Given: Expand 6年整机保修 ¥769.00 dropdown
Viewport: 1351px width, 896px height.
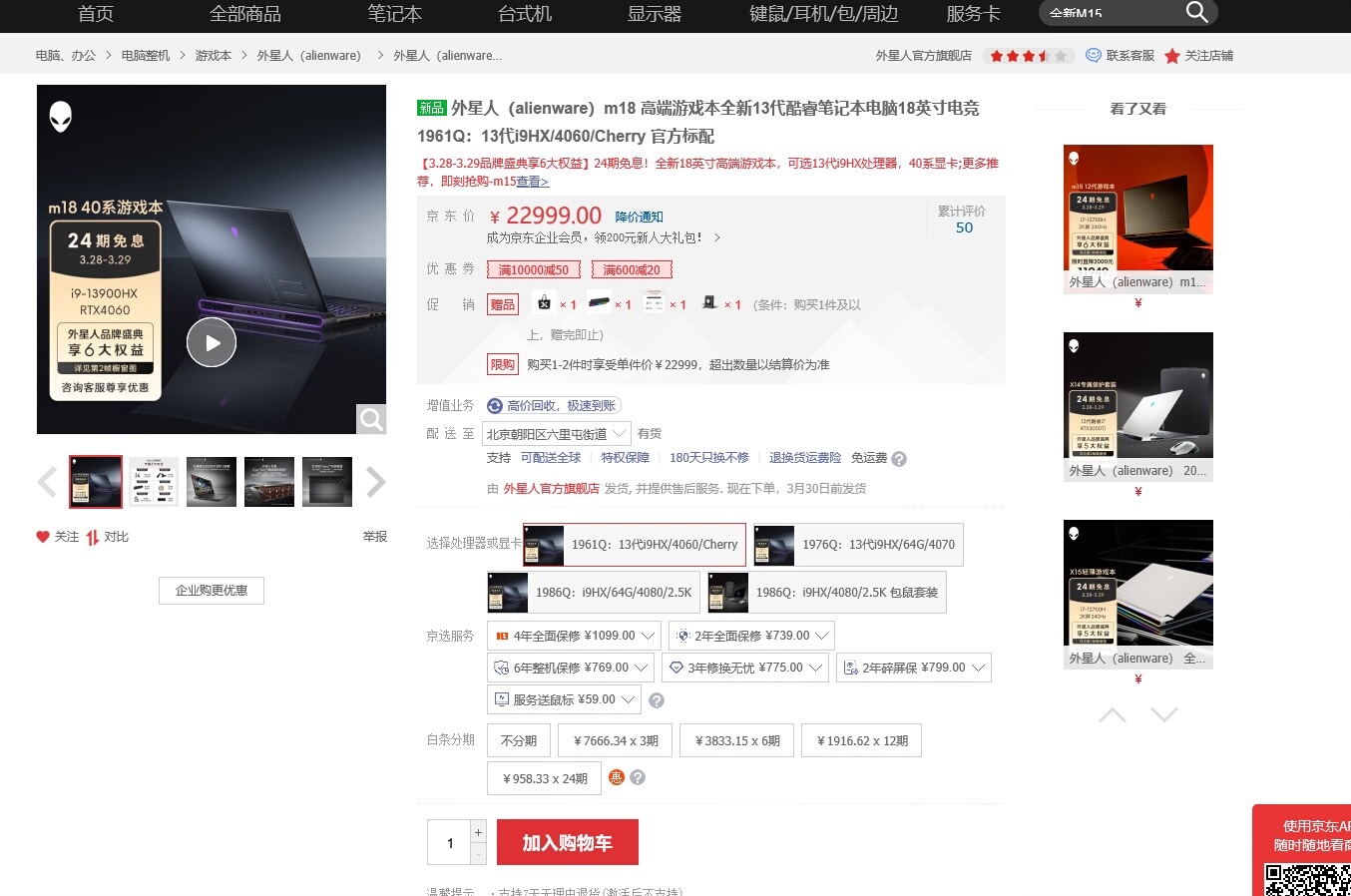Looking at the screenshot, I should 571,668.
